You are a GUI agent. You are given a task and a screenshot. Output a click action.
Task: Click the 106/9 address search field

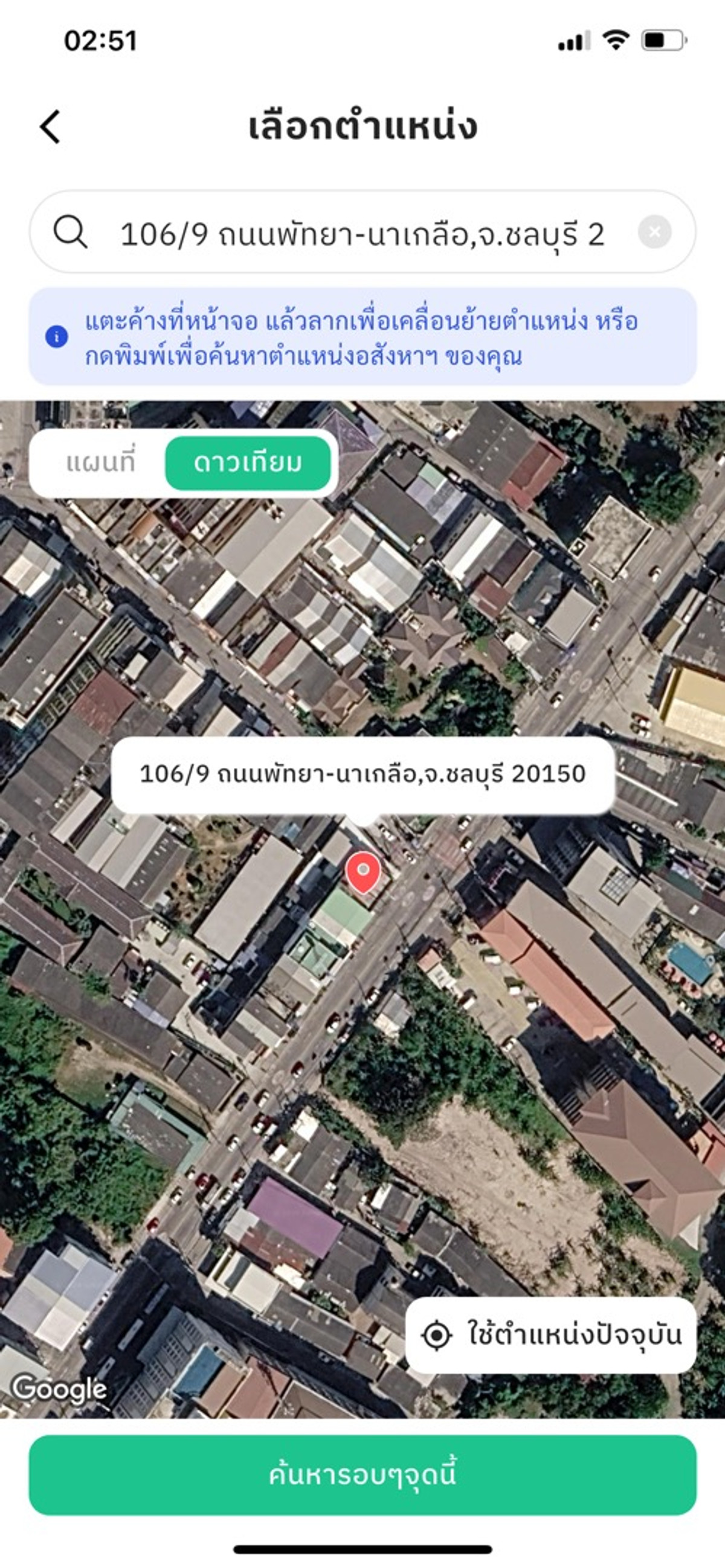coord(362,232)
